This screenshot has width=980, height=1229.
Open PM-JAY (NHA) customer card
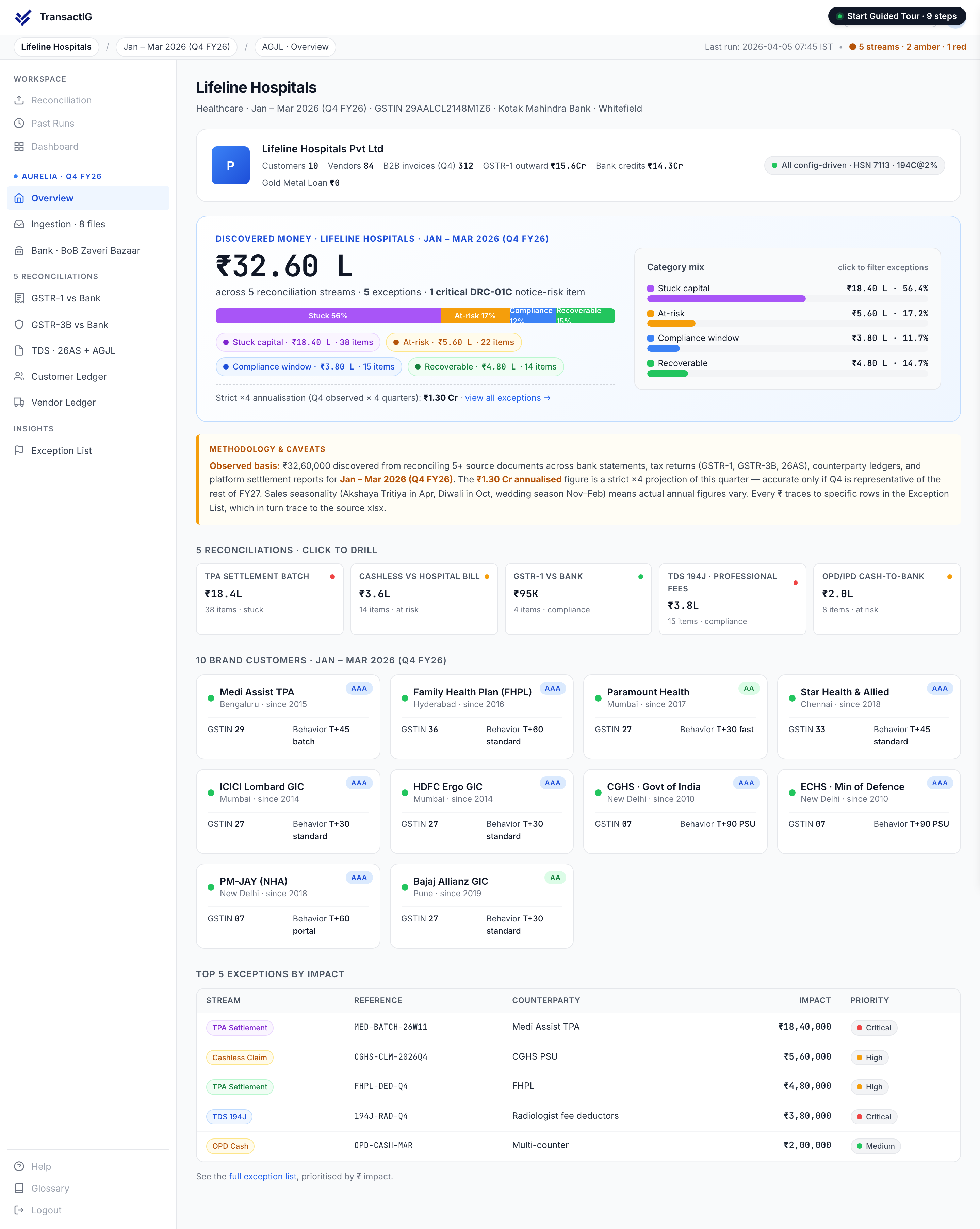(x=288, y=906)
